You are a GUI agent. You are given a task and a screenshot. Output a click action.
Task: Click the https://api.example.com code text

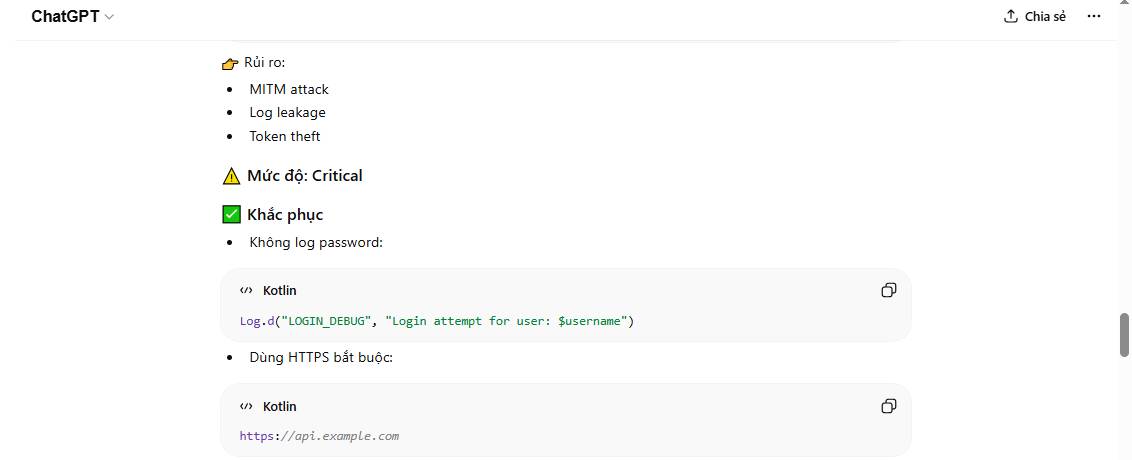319,436
